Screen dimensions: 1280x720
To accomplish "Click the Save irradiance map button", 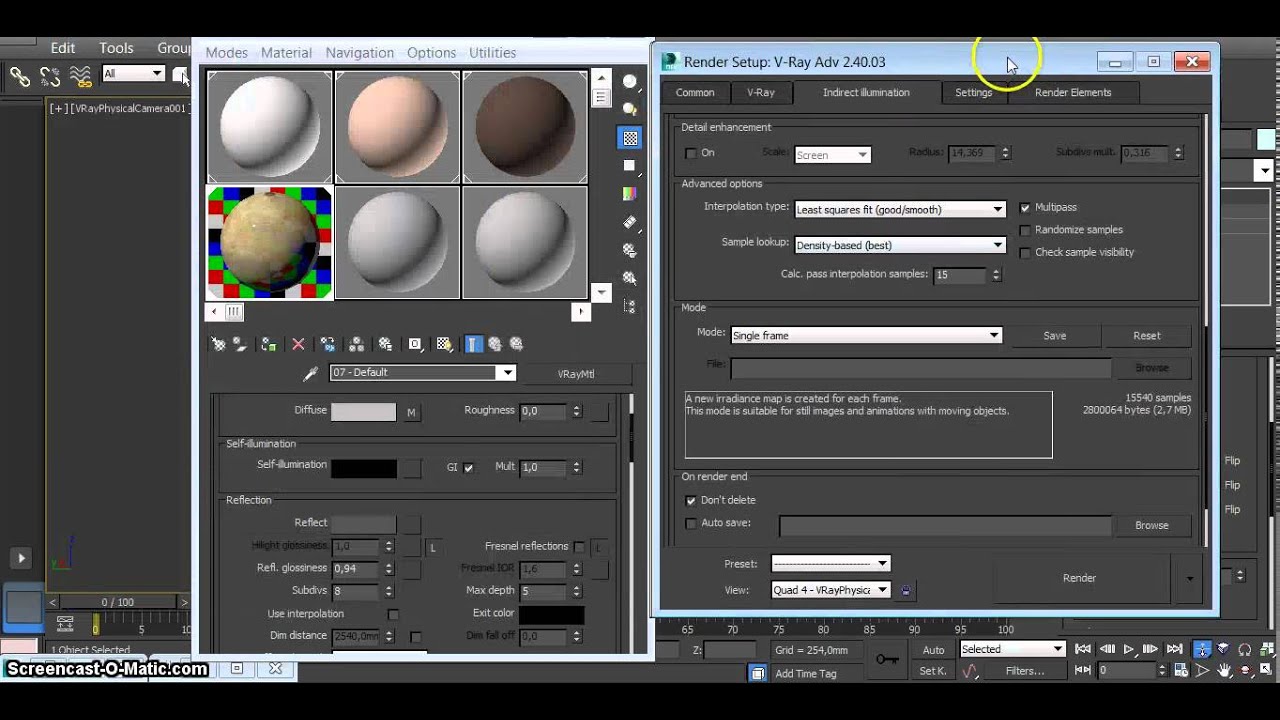I will click(1055, 336).
